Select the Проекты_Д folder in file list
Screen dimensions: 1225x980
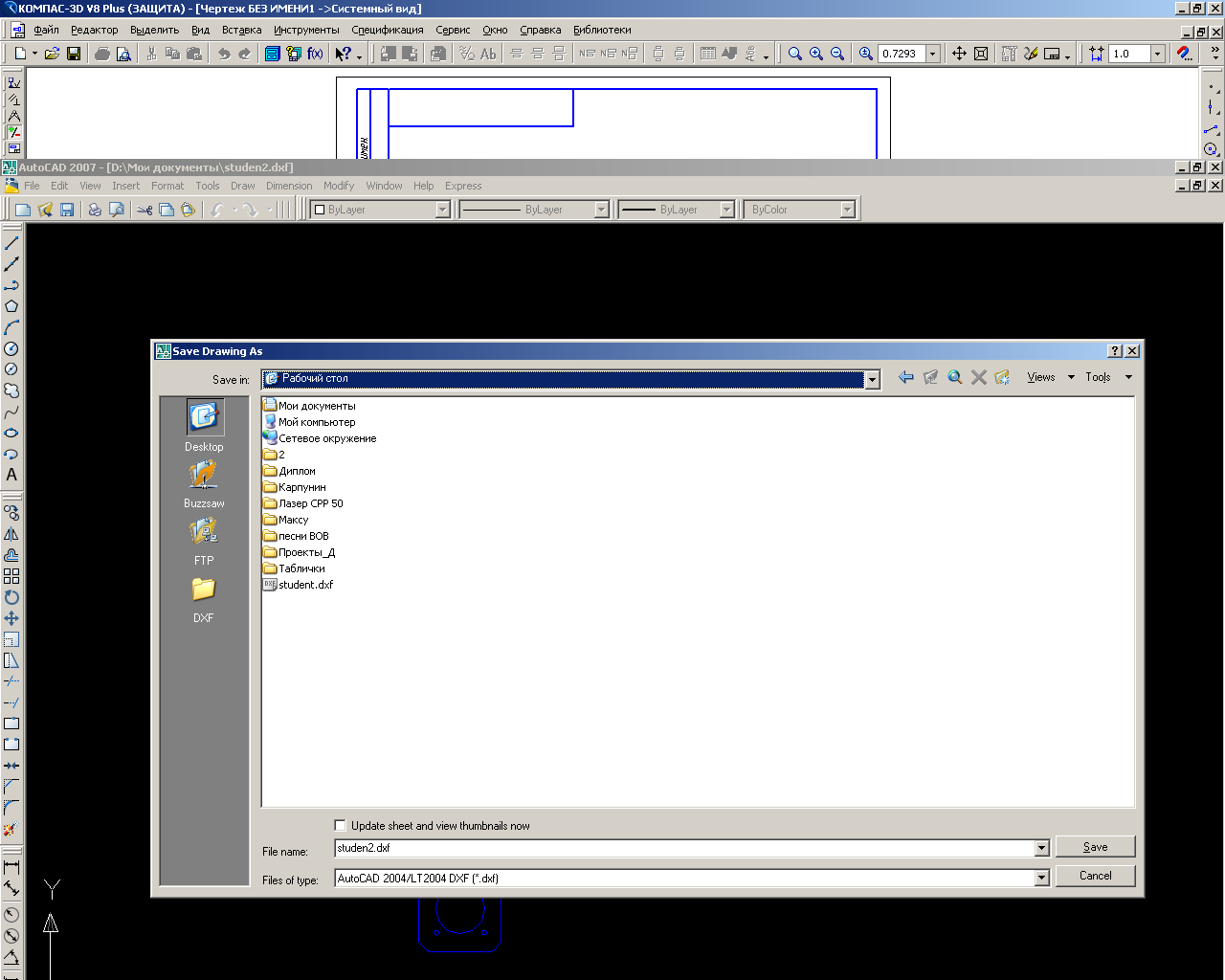tap(300, 552)
